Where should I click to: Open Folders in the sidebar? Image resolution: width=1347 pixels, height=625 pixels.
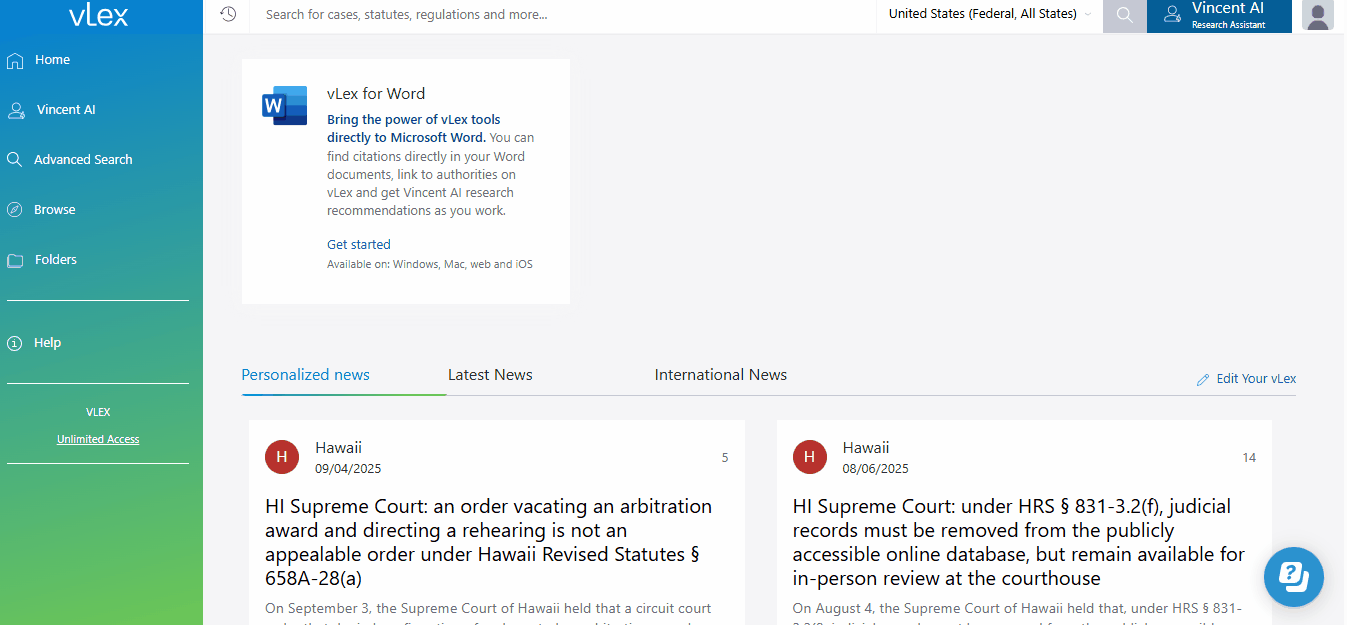point(56,260)
